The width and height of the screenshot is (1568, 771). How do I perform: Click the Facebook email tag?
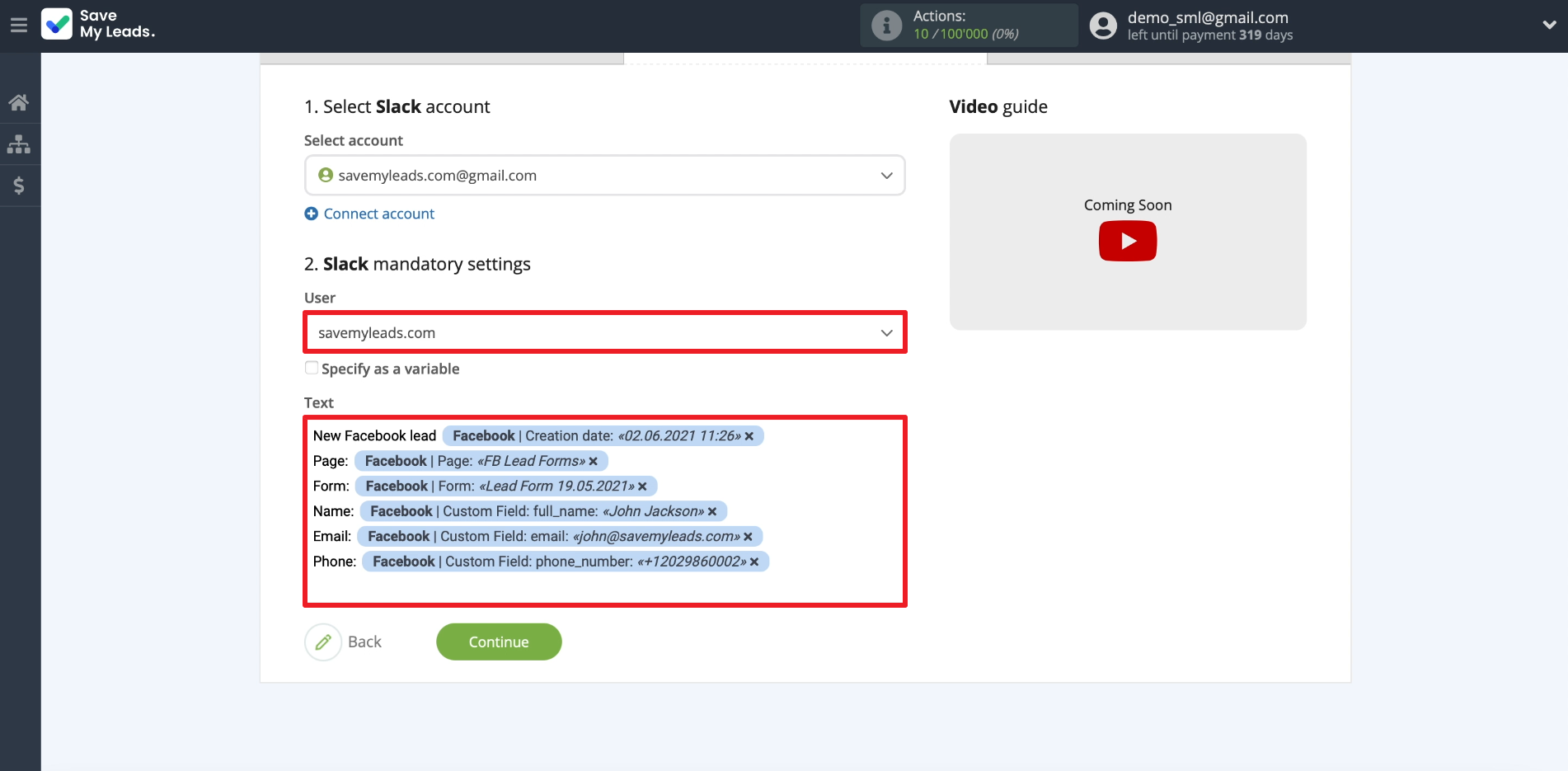coord(560,536)
